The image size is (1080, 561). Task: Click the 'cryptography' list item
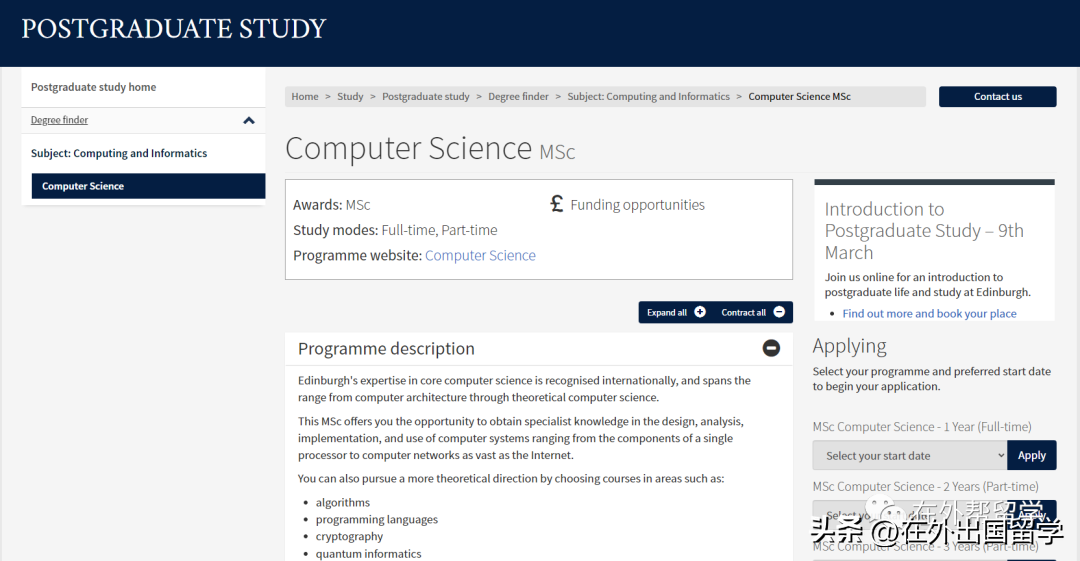(x=349, y=536)
